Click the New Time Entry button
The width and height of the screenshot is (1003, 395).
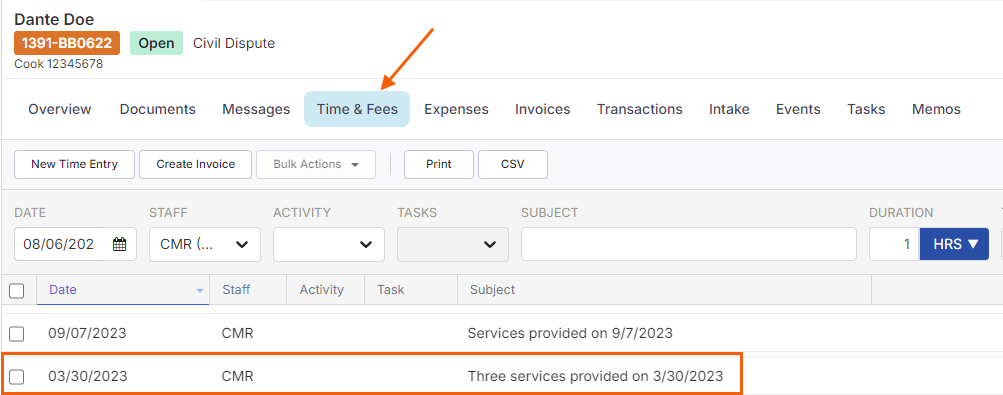[74, 164]
